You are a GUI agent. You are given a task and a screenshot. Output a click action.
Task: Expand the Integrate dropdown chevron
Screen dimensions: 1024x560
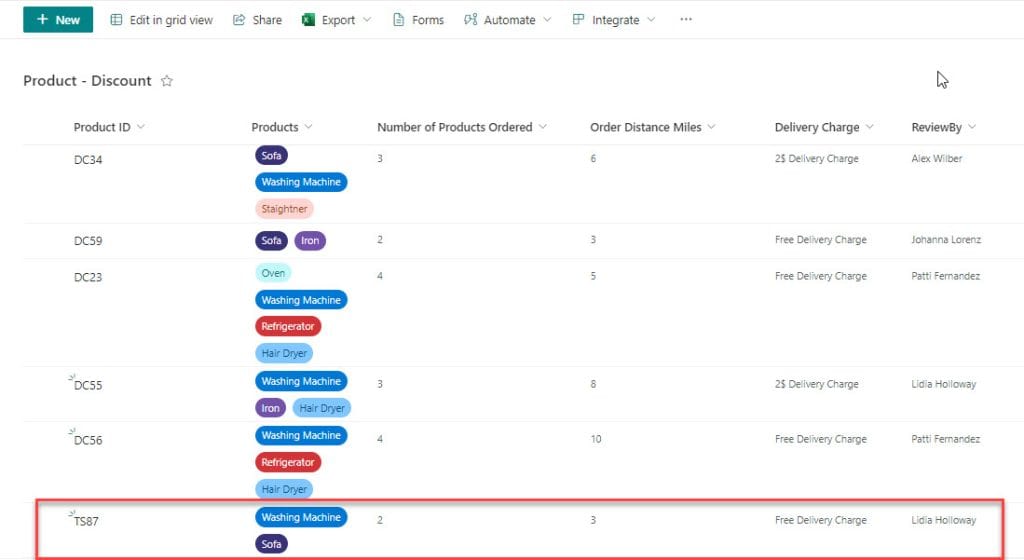tap(651, 20)
